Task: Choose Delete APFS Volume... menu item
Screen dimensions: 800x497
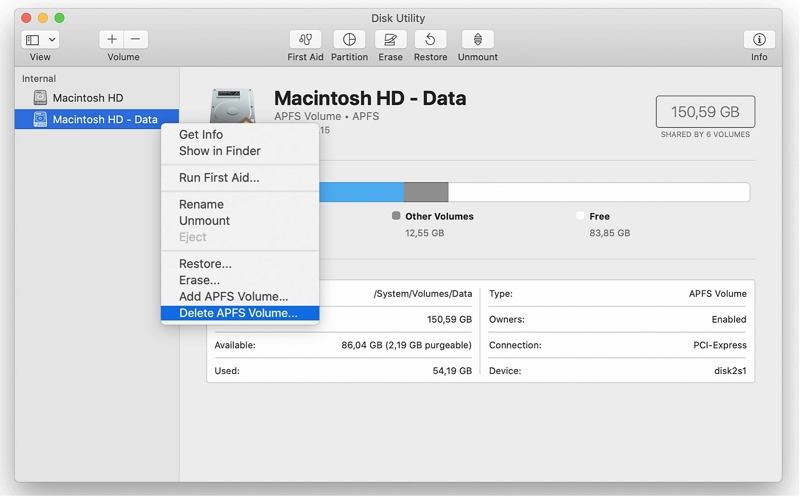Action: pos(240,313)
